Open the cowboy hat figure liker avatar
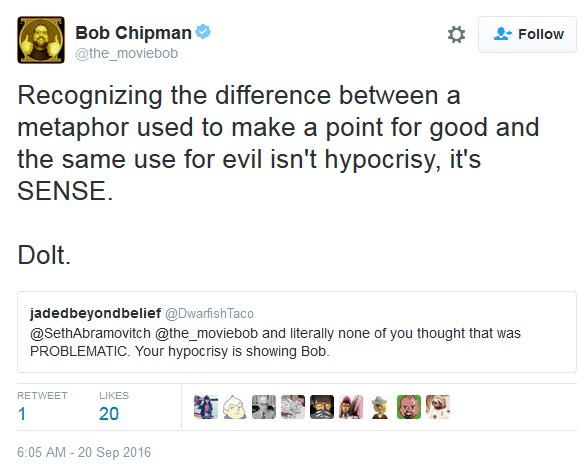Viewport: 585px width, 464px height. tap(380, 407)
